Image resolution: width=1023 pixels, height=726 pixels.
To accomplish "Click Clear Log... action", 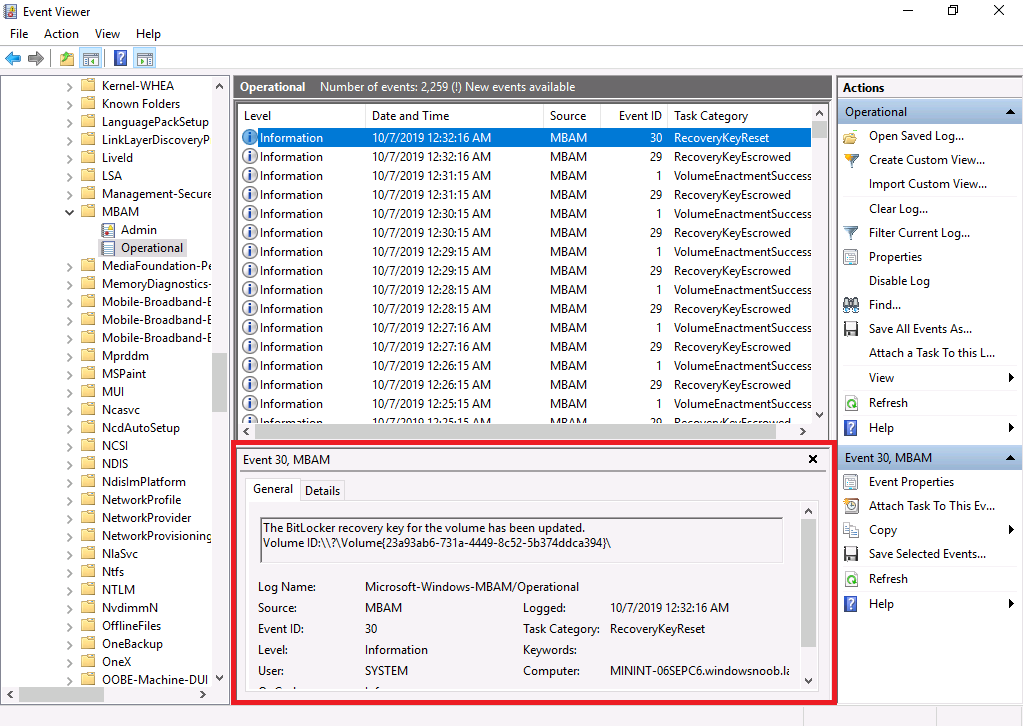I will click(x=898, y=209).
